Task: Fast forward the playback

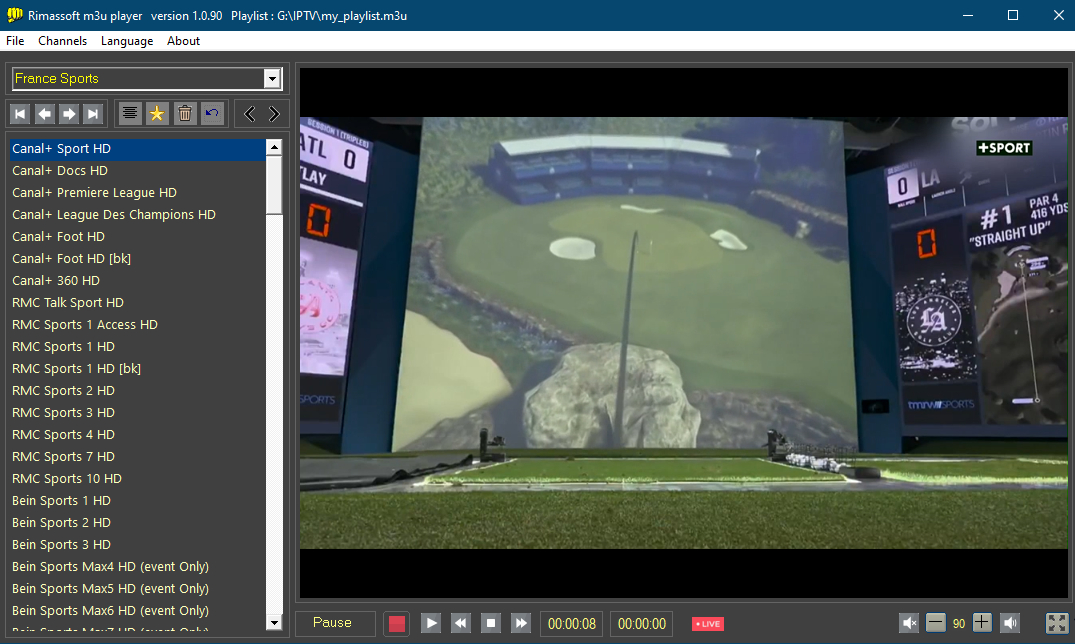Action: 521,623
